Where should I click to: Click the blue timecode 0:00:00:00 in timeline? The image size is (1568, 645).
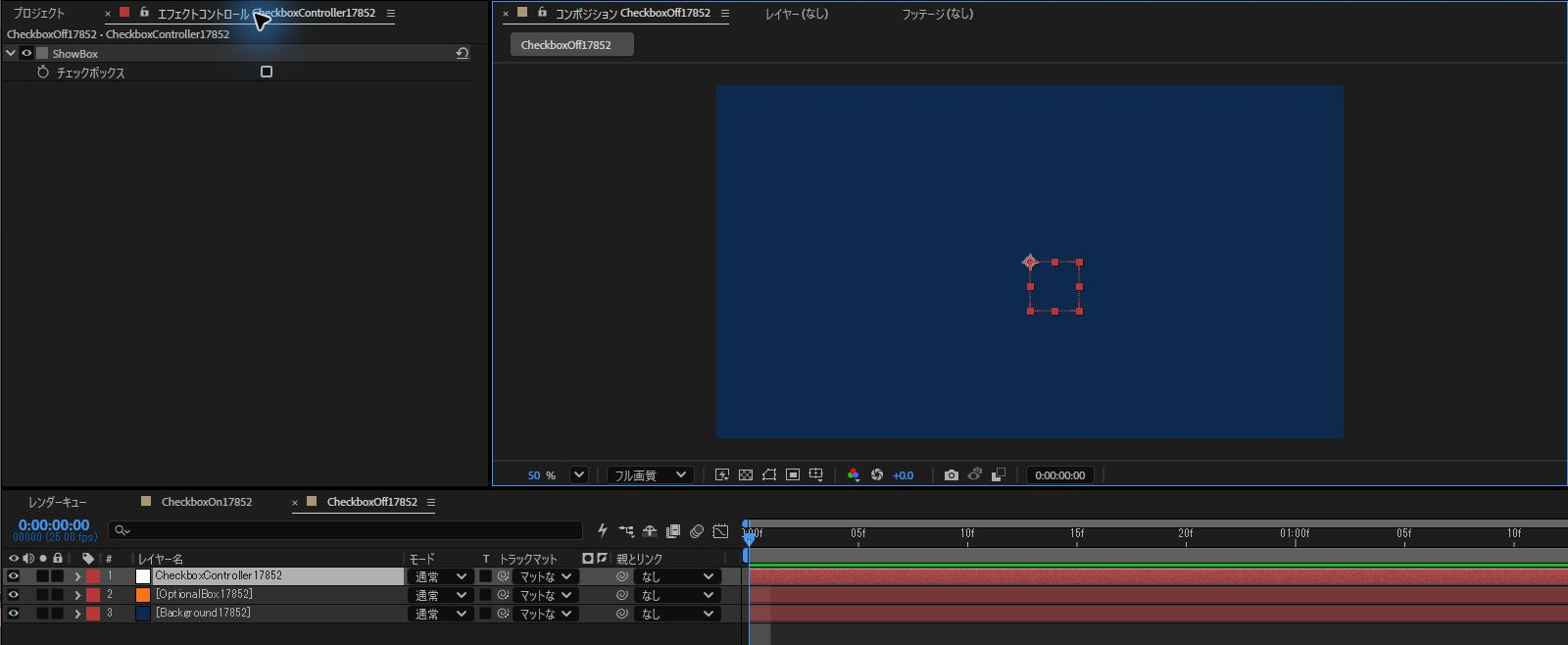tap(54, 525)
